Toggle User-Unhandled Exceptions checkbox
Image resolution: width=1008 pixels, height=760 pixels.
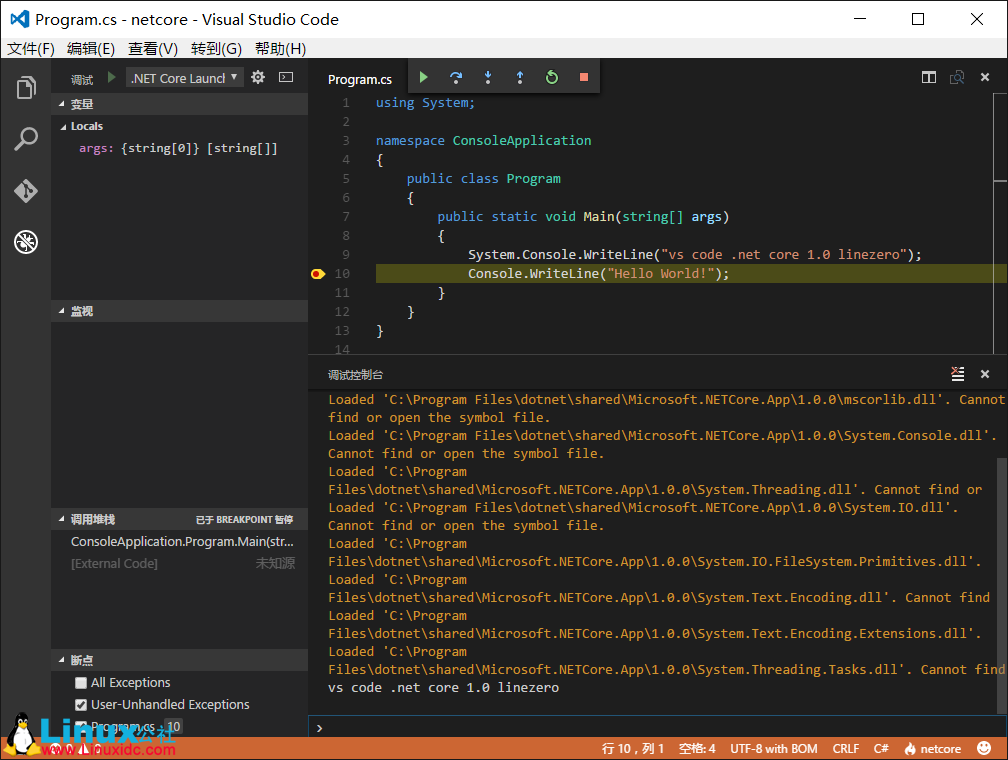pyautogui.click(x=81, y=705)
